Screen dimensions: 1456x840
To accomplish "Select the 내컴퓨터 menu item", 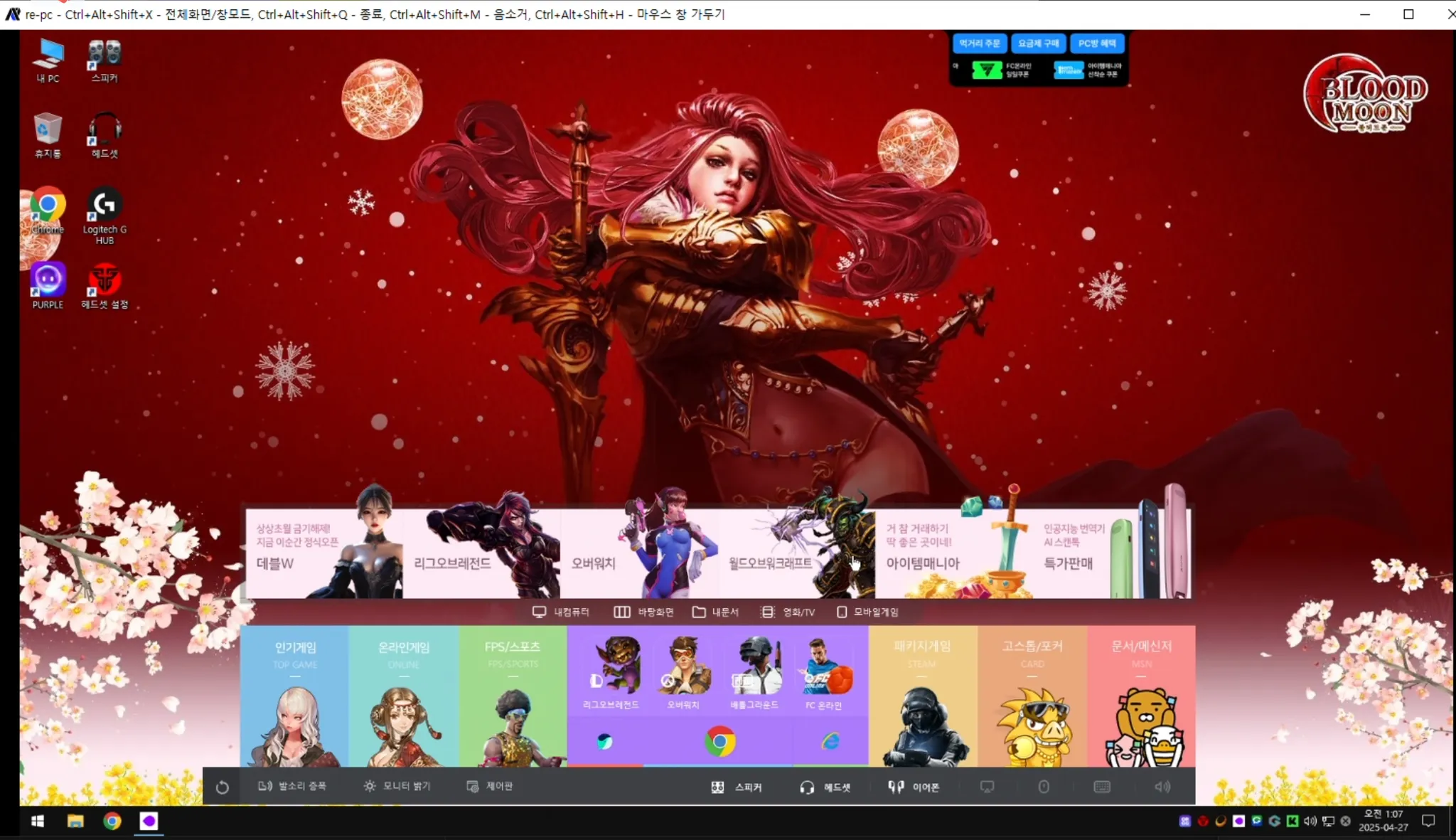I will point(561,612).
